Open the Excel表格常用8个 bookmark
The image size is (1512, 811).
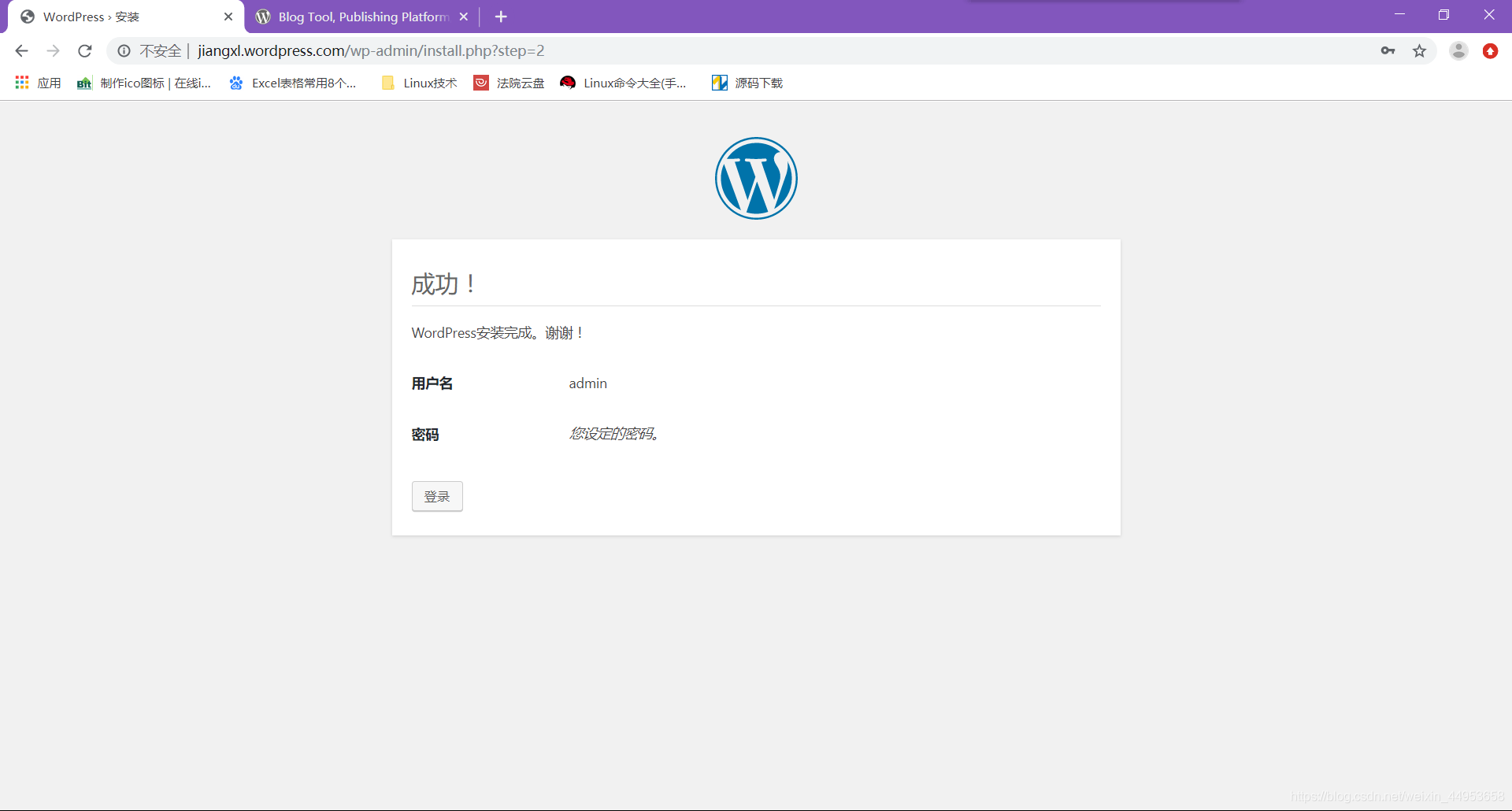pos(292,83)
